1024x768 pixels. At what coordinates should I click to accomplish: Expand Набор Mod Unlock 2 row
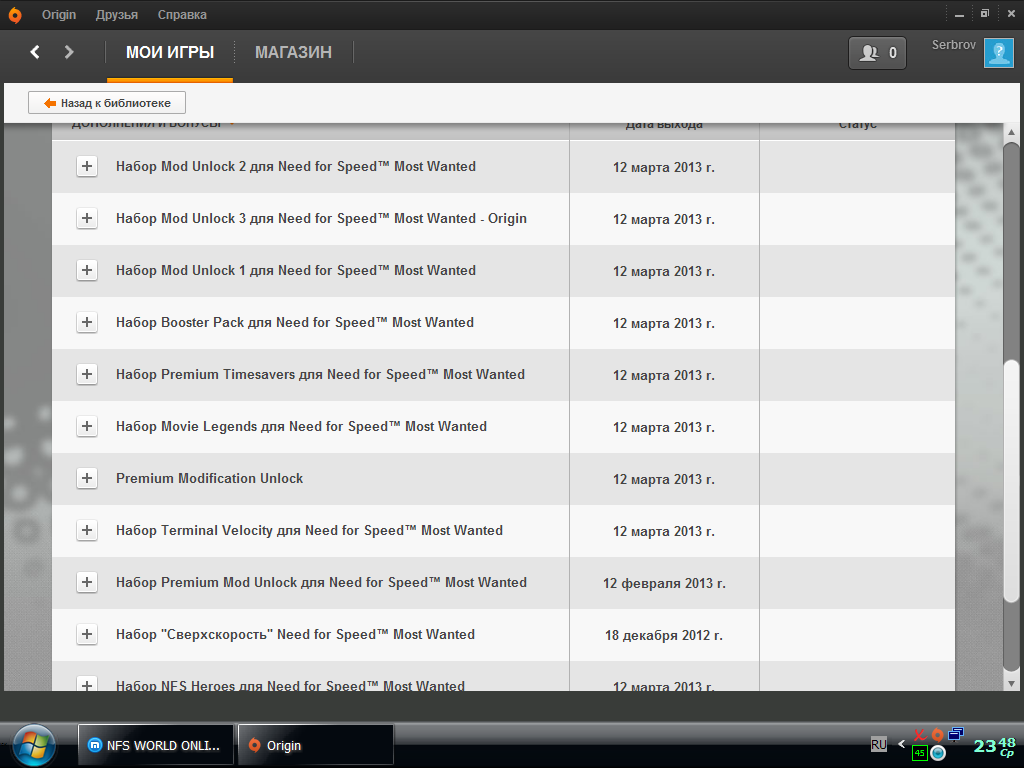point(87,167)
